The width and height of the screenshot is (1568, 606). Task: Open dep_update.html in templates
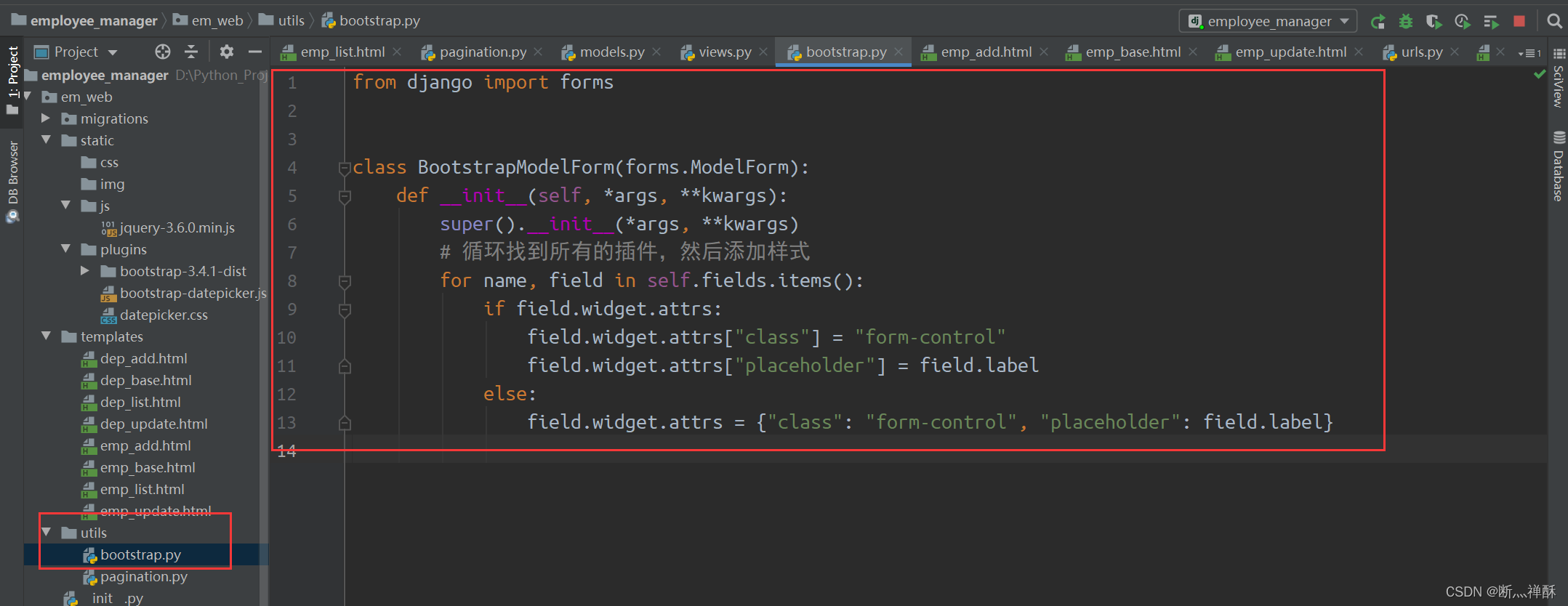pos(145,424)
